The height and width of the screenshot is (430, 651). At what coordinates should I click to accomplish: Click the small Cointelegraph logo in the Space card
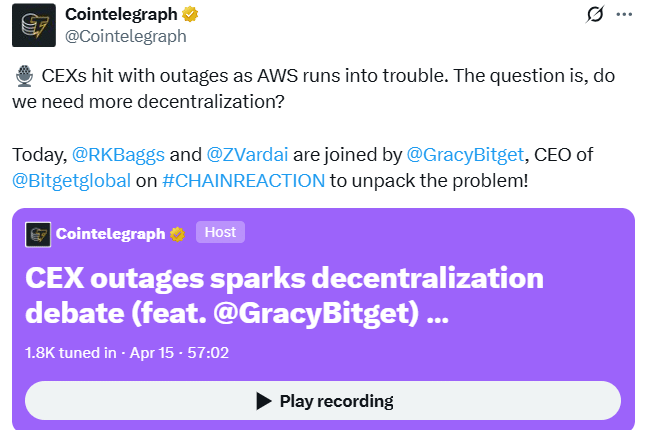(x=38, y=234)
